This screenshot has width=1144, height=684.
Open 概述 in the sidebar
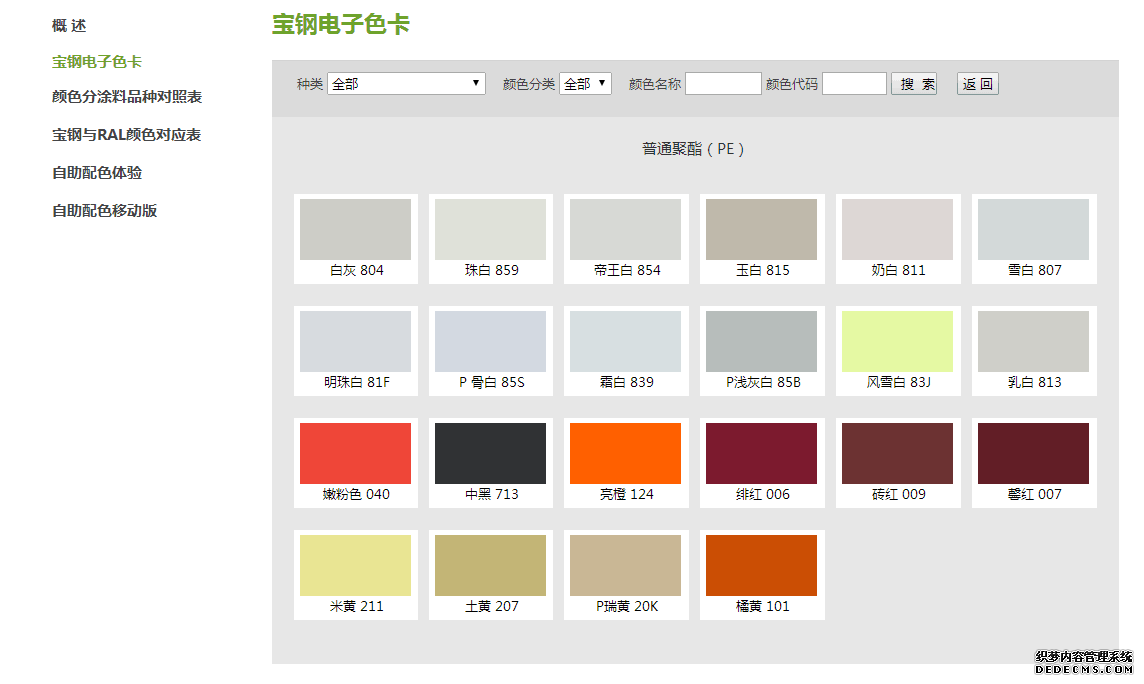69,26
